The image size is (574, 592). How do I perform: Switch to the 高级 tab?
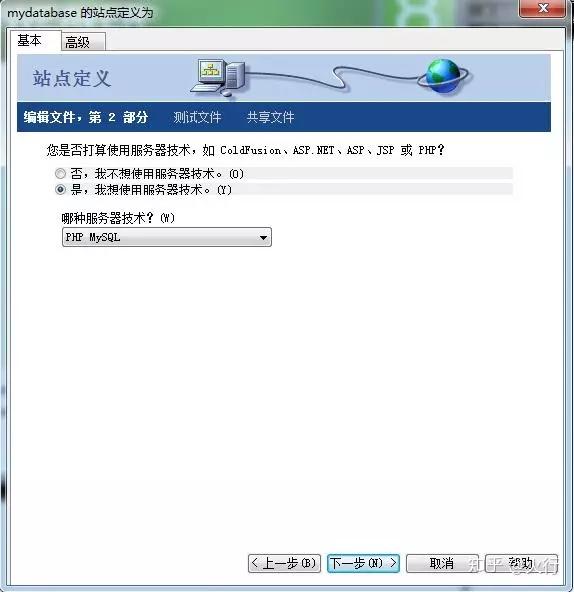[83, 42]
